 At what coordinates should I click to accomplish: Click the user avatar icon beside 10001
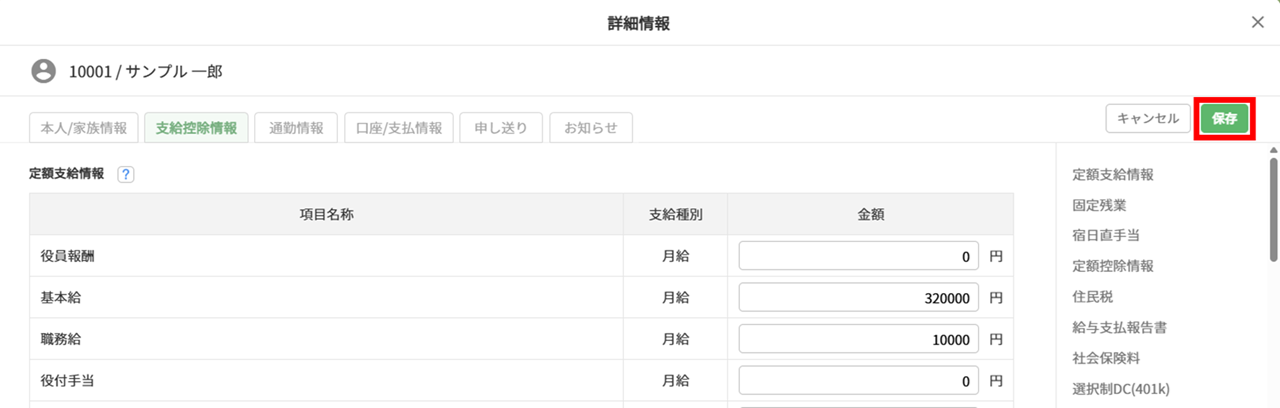43,71
